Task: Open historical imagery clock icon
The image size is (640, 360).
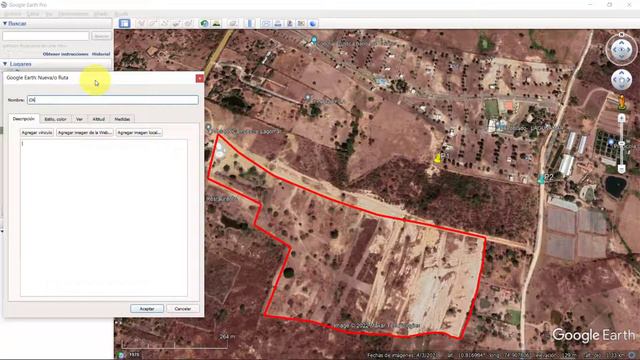Action: (204, 23)
